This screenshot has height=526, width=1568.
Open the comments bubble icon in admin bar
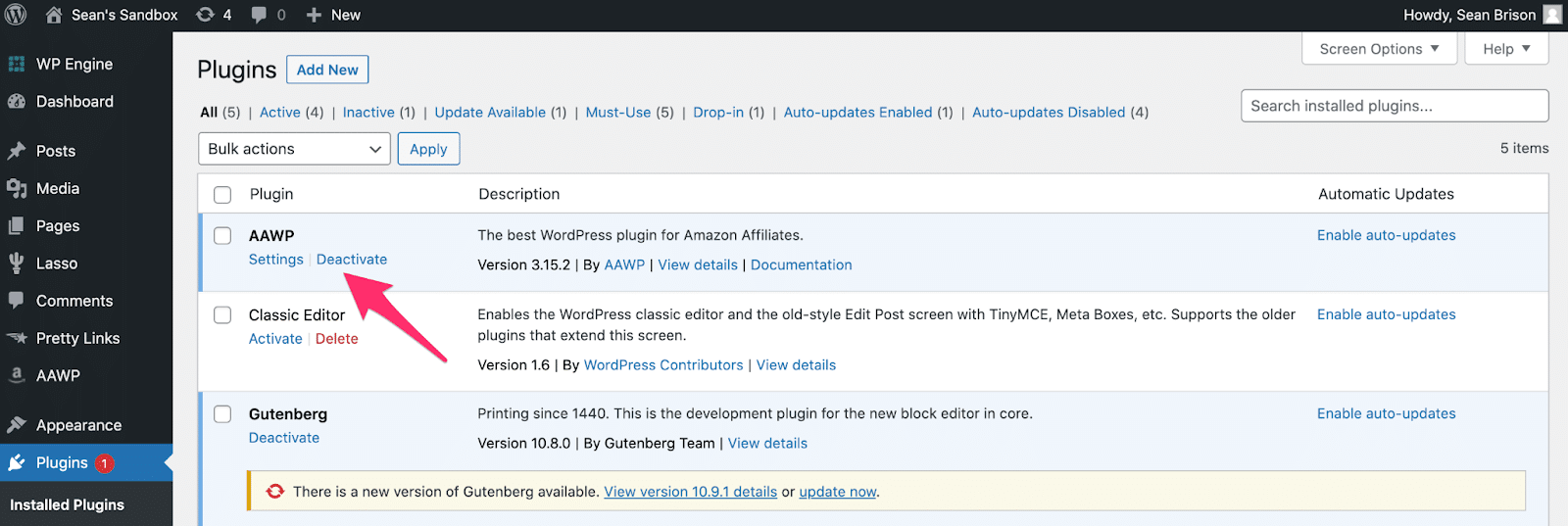point(259,15)
